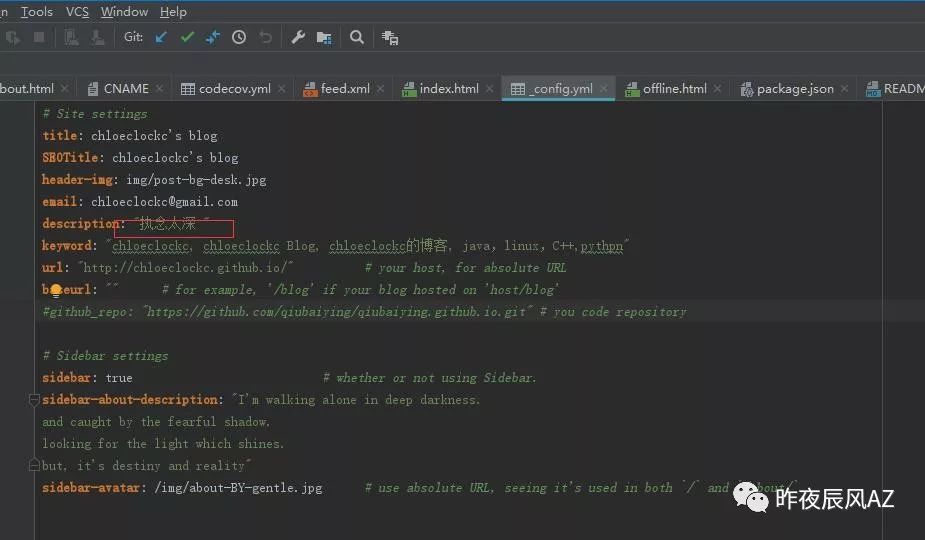Image resolution: width=925 pixels, height=540 pixels.
Task: Click the JSON file icon on package.json tab
Action: [x=747, y=89]
